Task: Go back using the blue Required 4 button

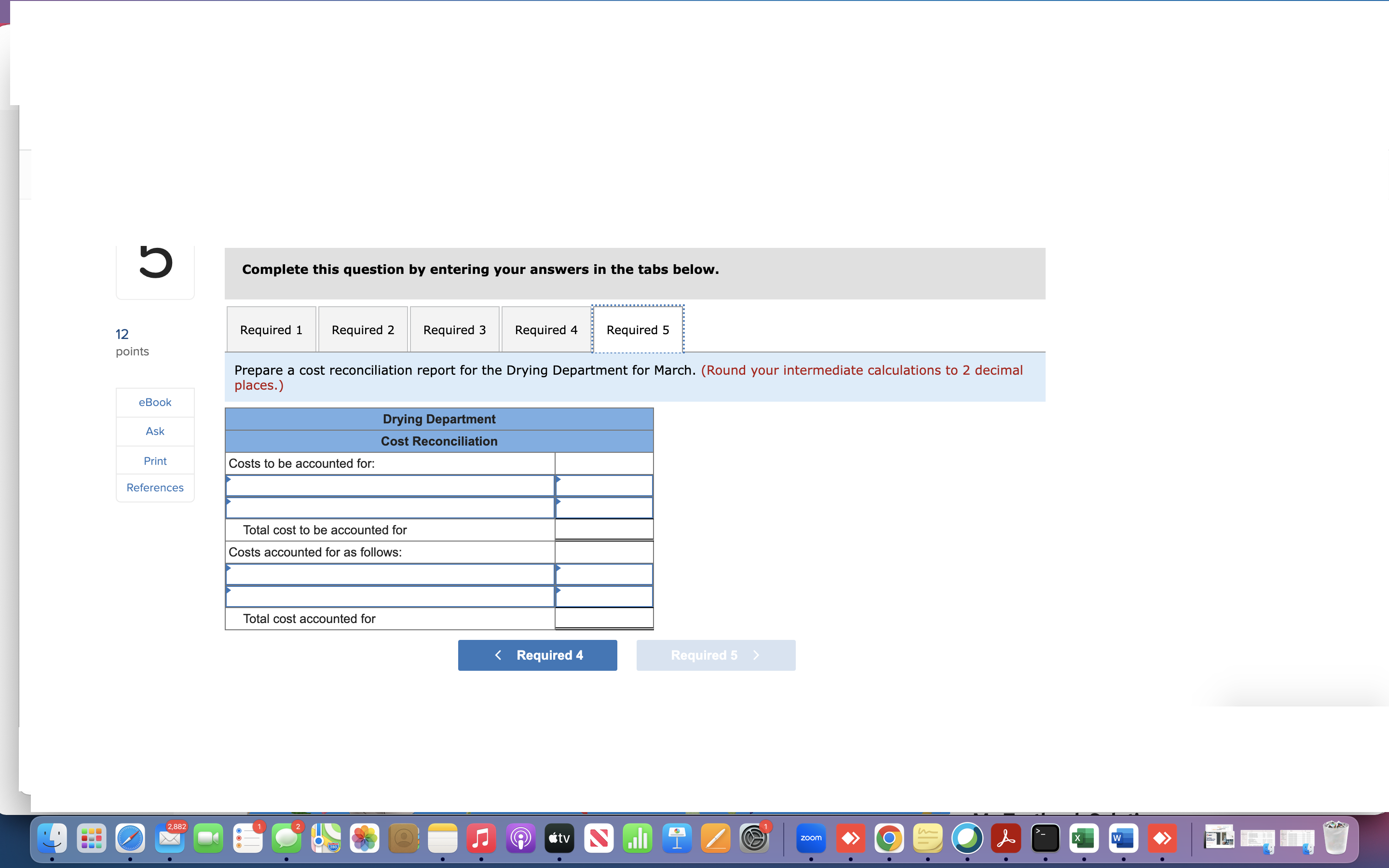Action: (537, 655)
